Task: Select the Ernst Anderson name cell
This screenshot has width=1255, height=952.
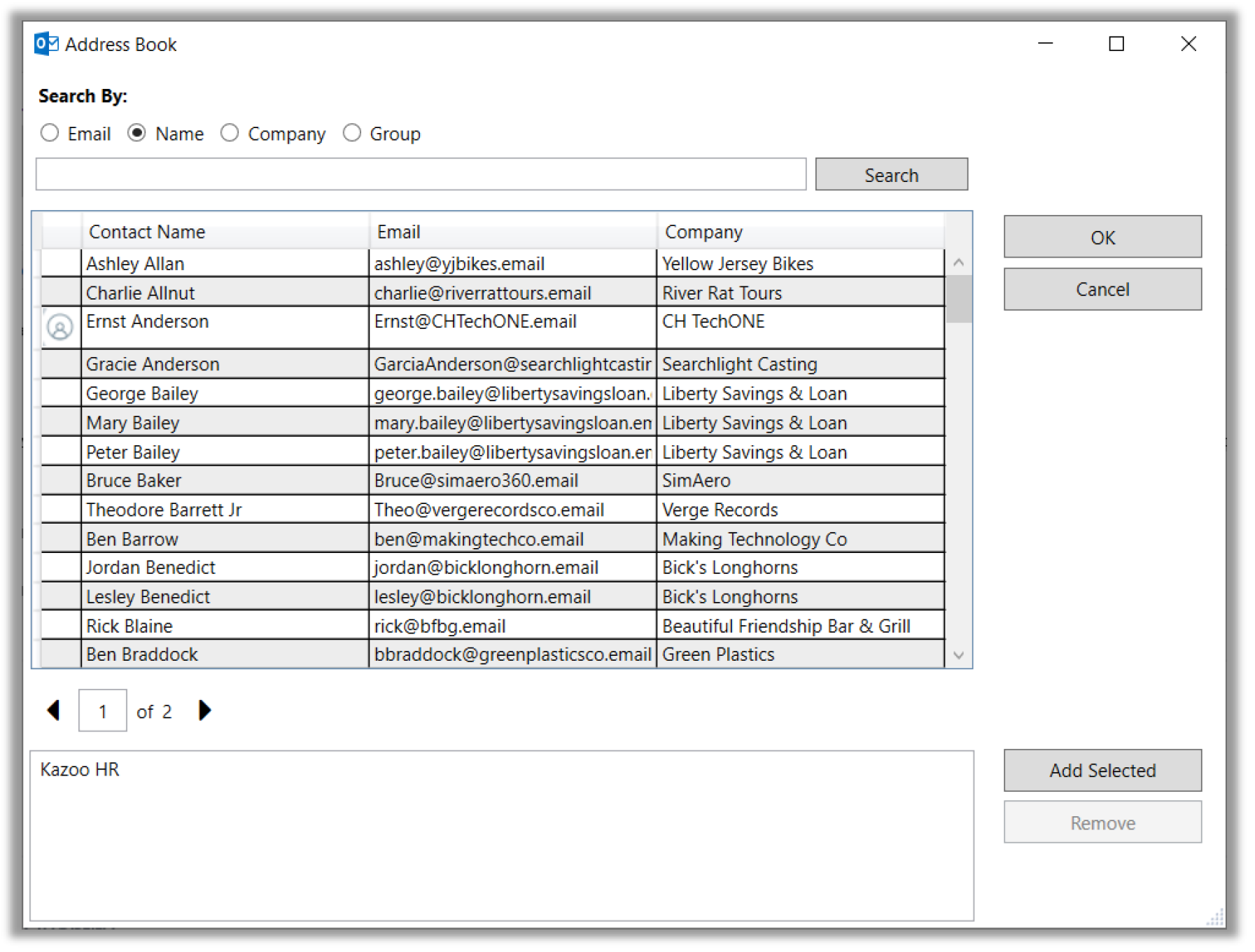Action: click(225, 328)
